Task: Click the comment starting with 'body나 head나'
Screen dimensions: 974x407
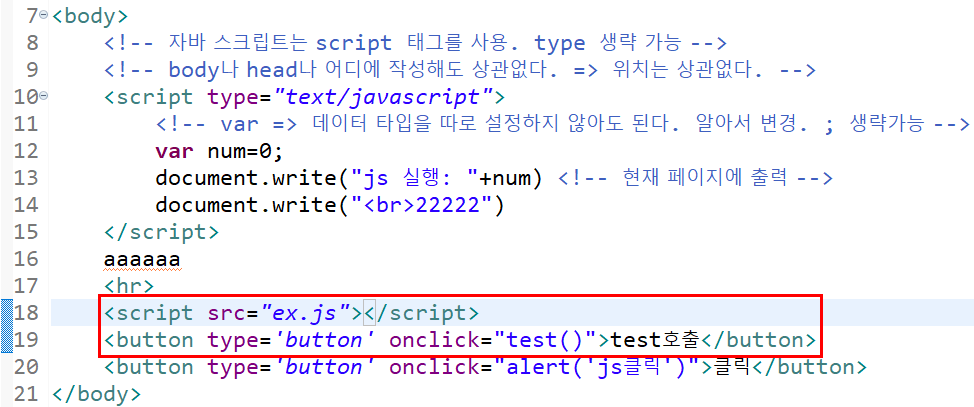Action: [x=459, y=70]
